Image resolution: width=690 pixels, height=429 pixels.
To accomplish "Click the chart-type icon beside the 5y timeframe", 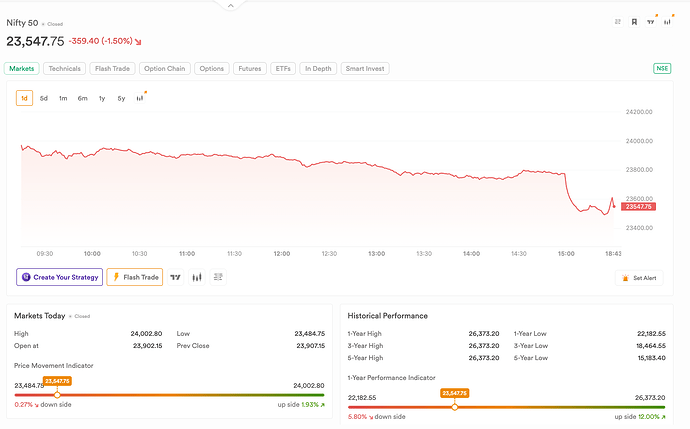I will (x=140, y=98).
